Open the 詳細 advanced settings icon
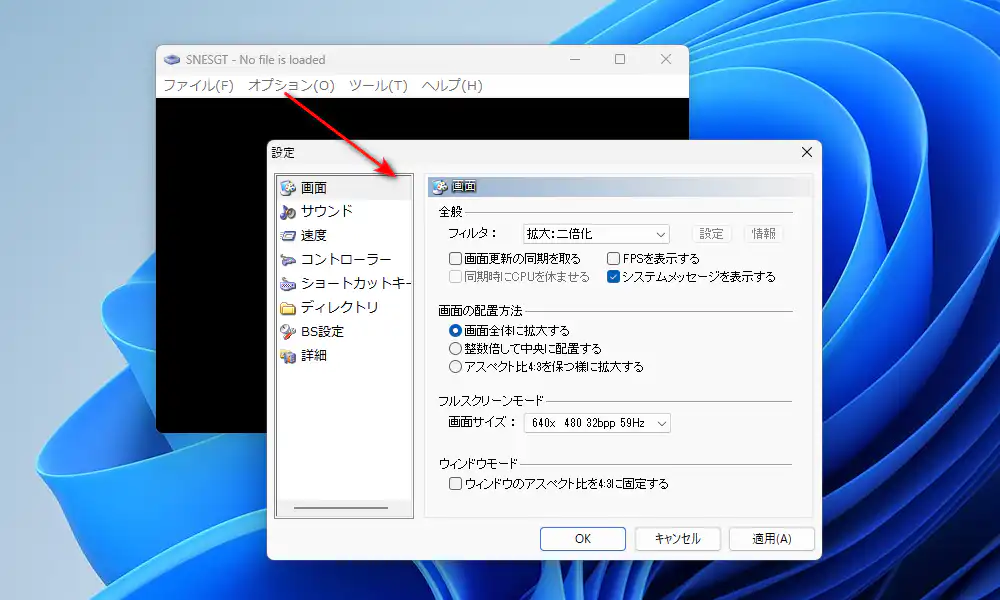 [x=288, y=355]
